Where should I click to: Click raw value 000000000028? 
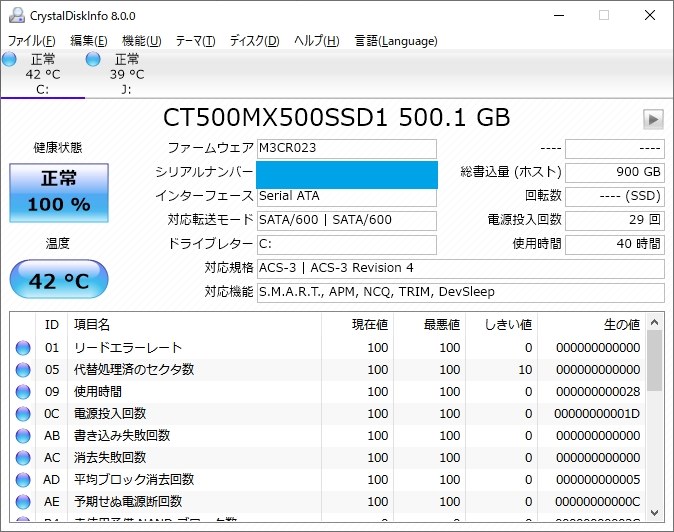point(598,391)
